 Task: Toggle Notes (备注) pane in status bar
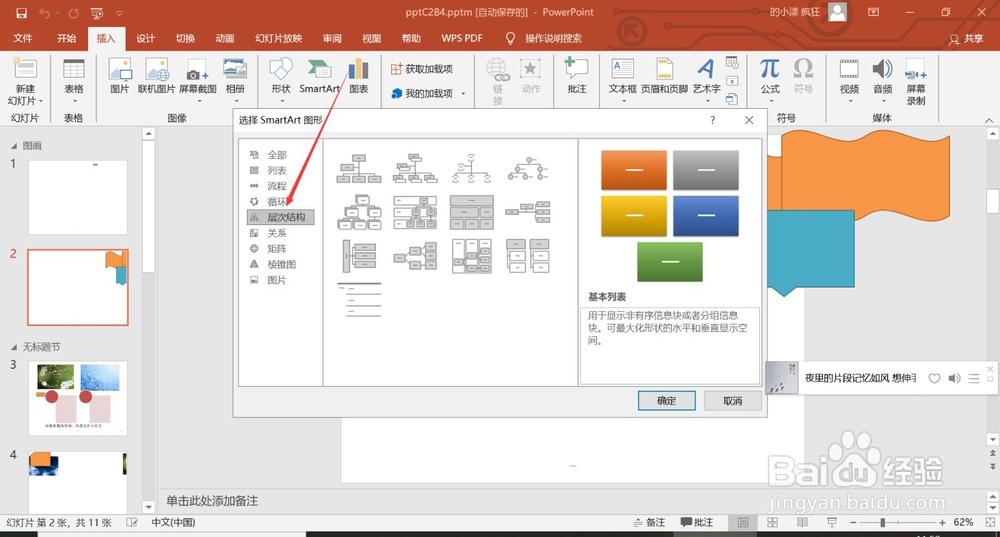pos(649,522)
